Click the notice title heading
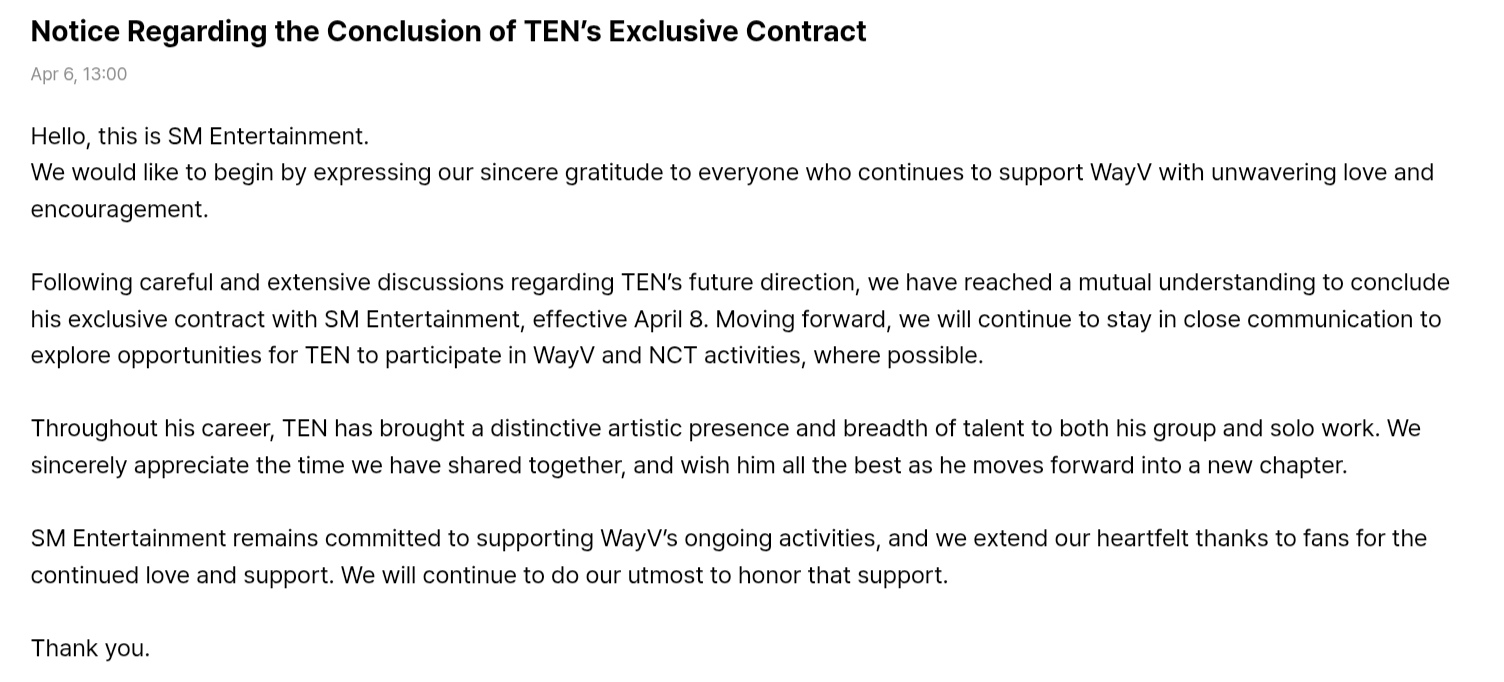The image size is (1504, 682). coord(448,31)
